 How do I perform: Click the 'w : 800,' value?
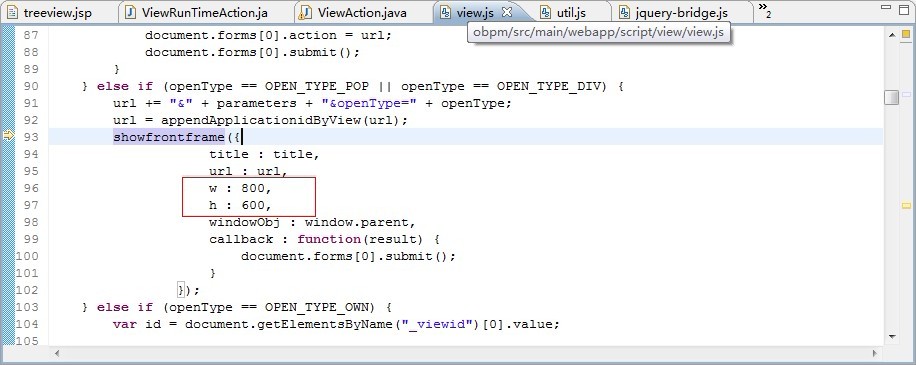tap(241, 188)
